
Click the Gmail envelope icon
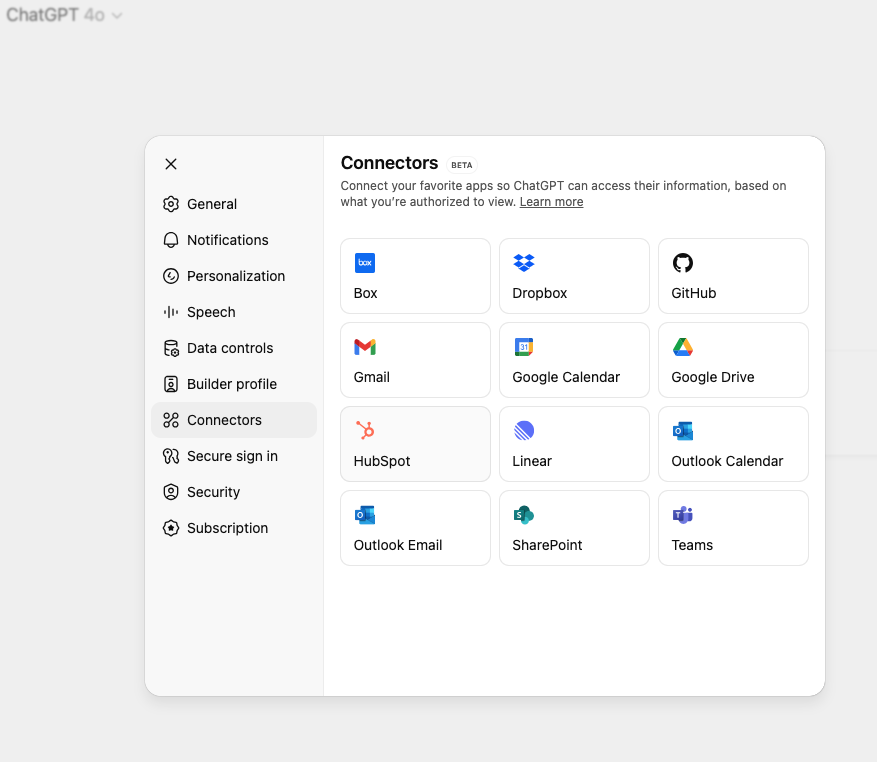pyautogui.click(x=365, y=347)
